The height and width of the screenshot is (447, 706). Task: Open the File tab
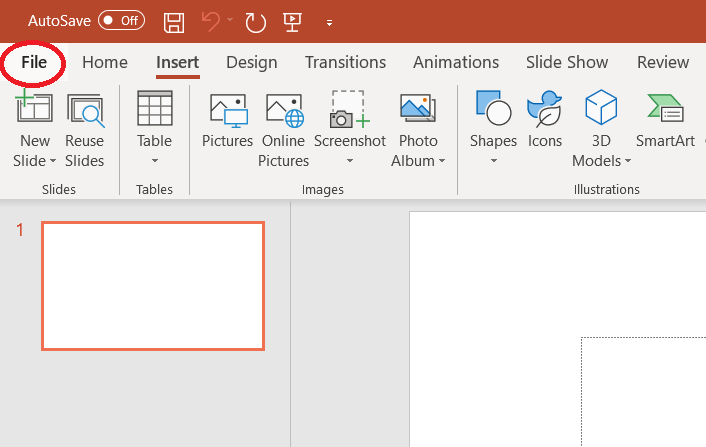coord(34,62)
